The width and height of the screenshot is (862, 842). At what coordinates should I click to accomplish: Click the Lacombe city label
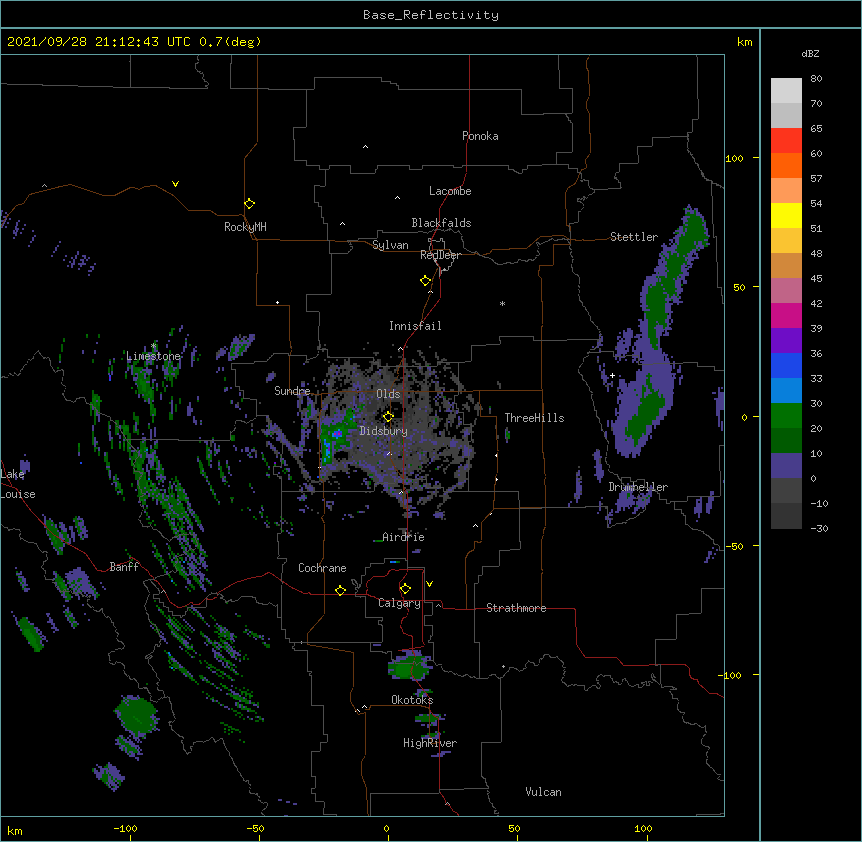click(450, 191)
